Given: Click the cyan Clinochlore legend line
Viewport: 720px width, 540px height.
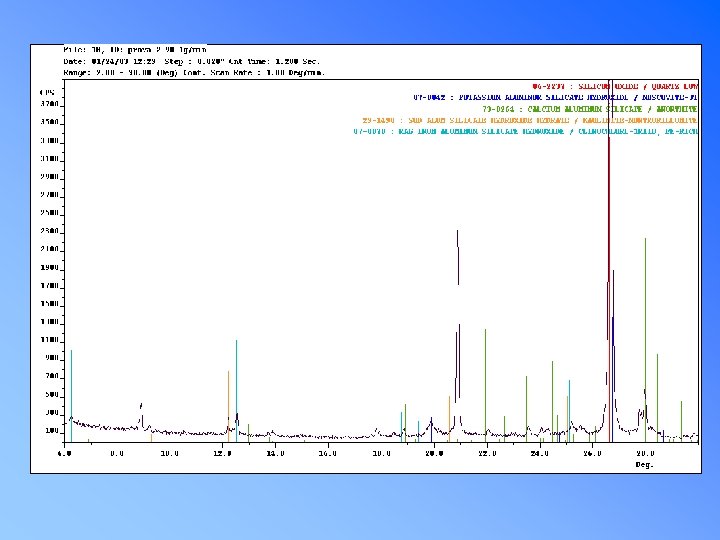Looking at the screenshot, I should 525,131.
